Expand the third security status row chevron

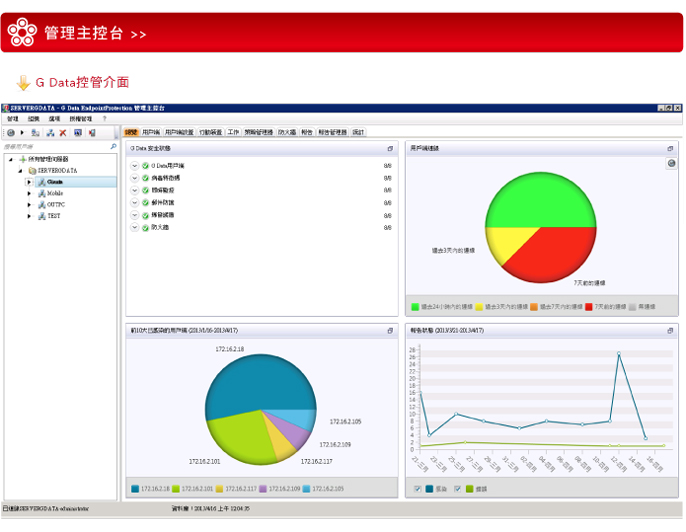point(135,190)
